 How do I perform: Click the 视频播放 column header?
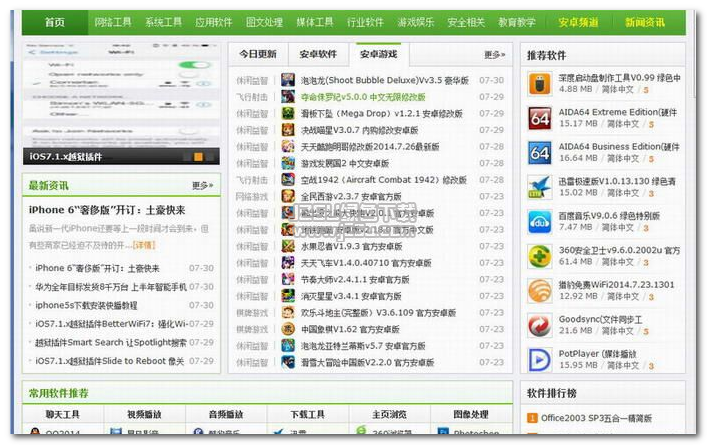click(x=144, y=414)
